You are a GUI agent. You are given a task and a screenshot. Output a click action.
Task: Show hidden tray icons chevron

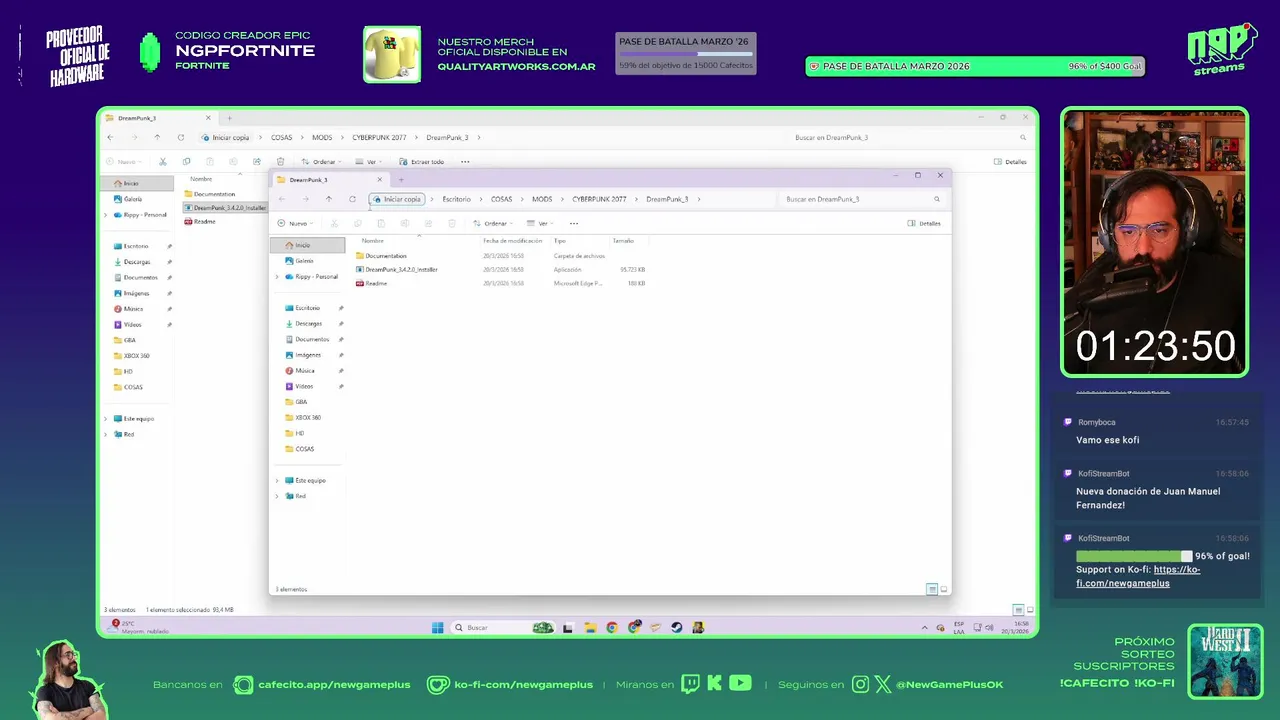(924, 628)
